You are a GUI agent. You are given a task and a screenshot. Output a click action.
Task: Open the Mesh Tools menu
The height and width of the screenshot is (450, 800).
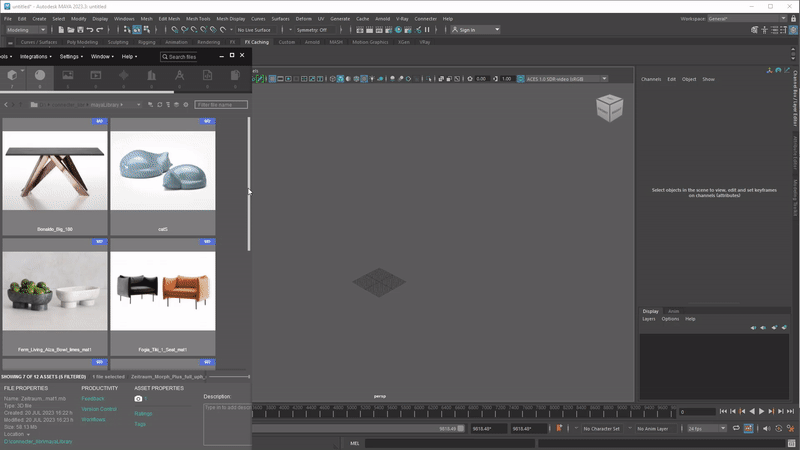pyautogui.click(x=198, y=18)
